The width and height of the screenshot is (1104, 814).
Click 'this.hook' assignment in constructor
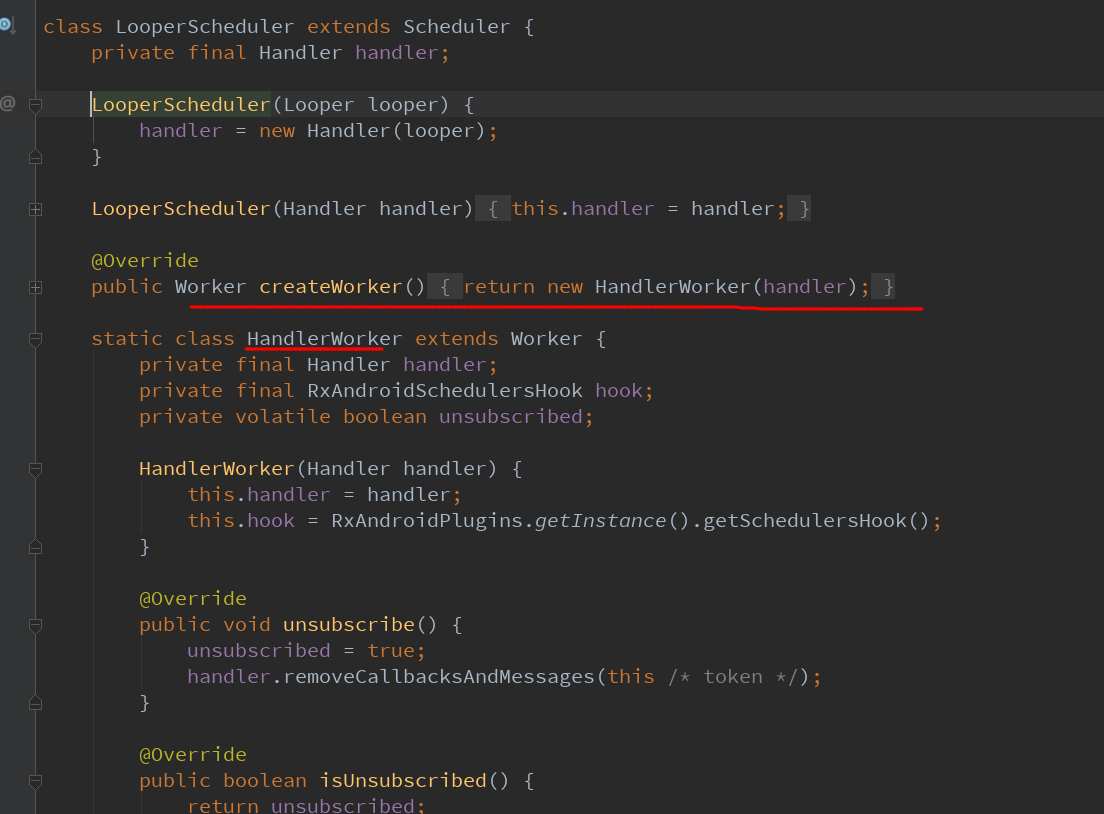point(241,521)
